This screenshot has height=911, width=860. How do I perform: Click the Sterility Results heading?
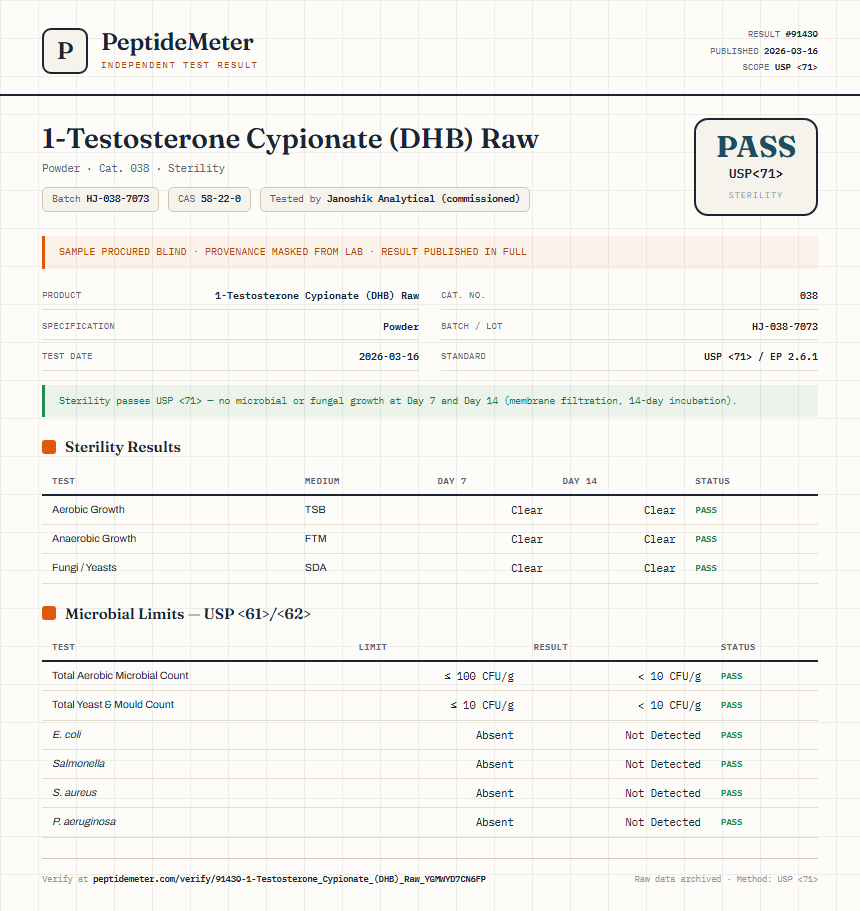pos(123,447)
